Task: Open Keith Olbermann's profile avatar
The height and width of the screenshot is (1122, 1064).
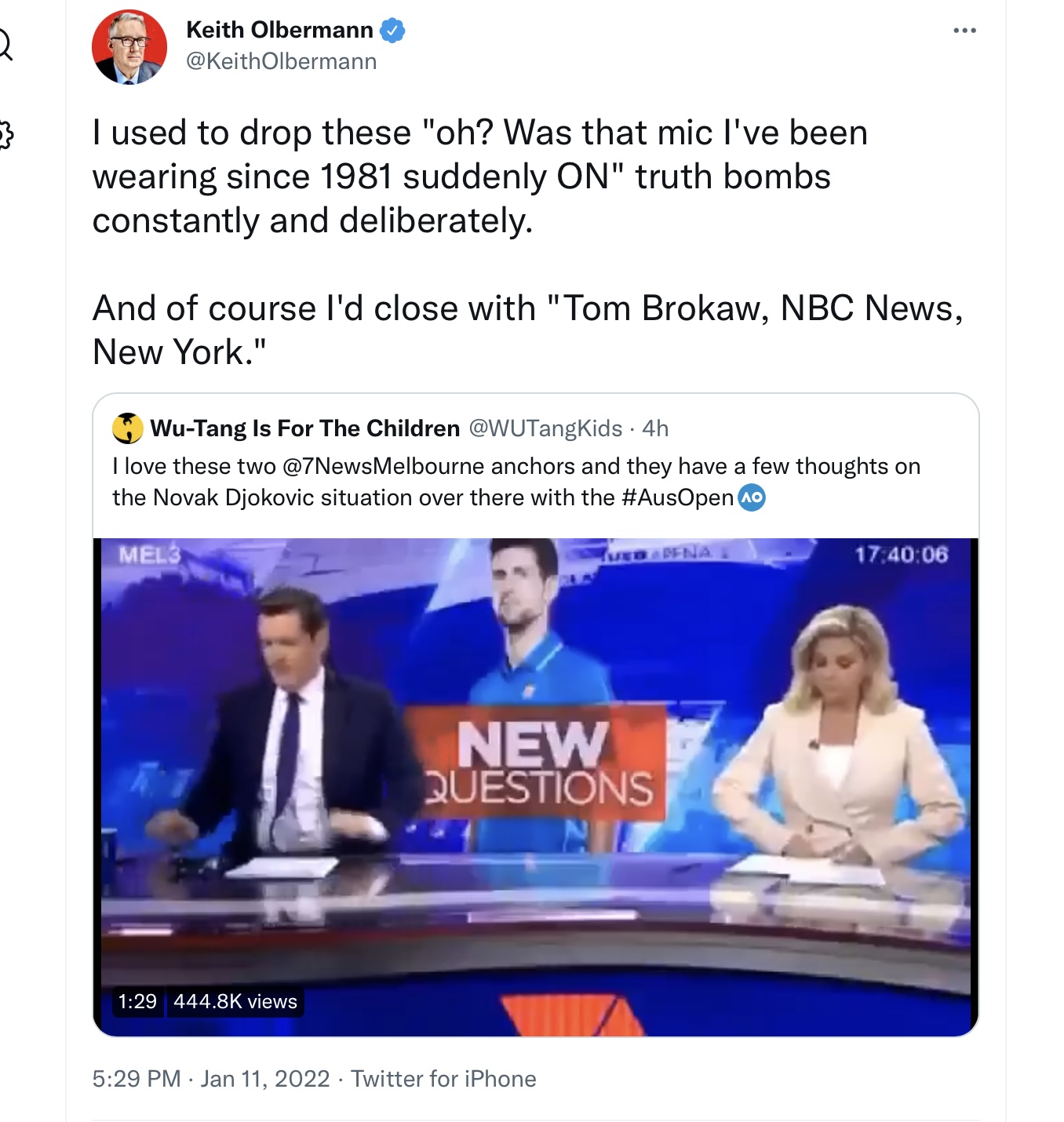Action: (129, 47)
